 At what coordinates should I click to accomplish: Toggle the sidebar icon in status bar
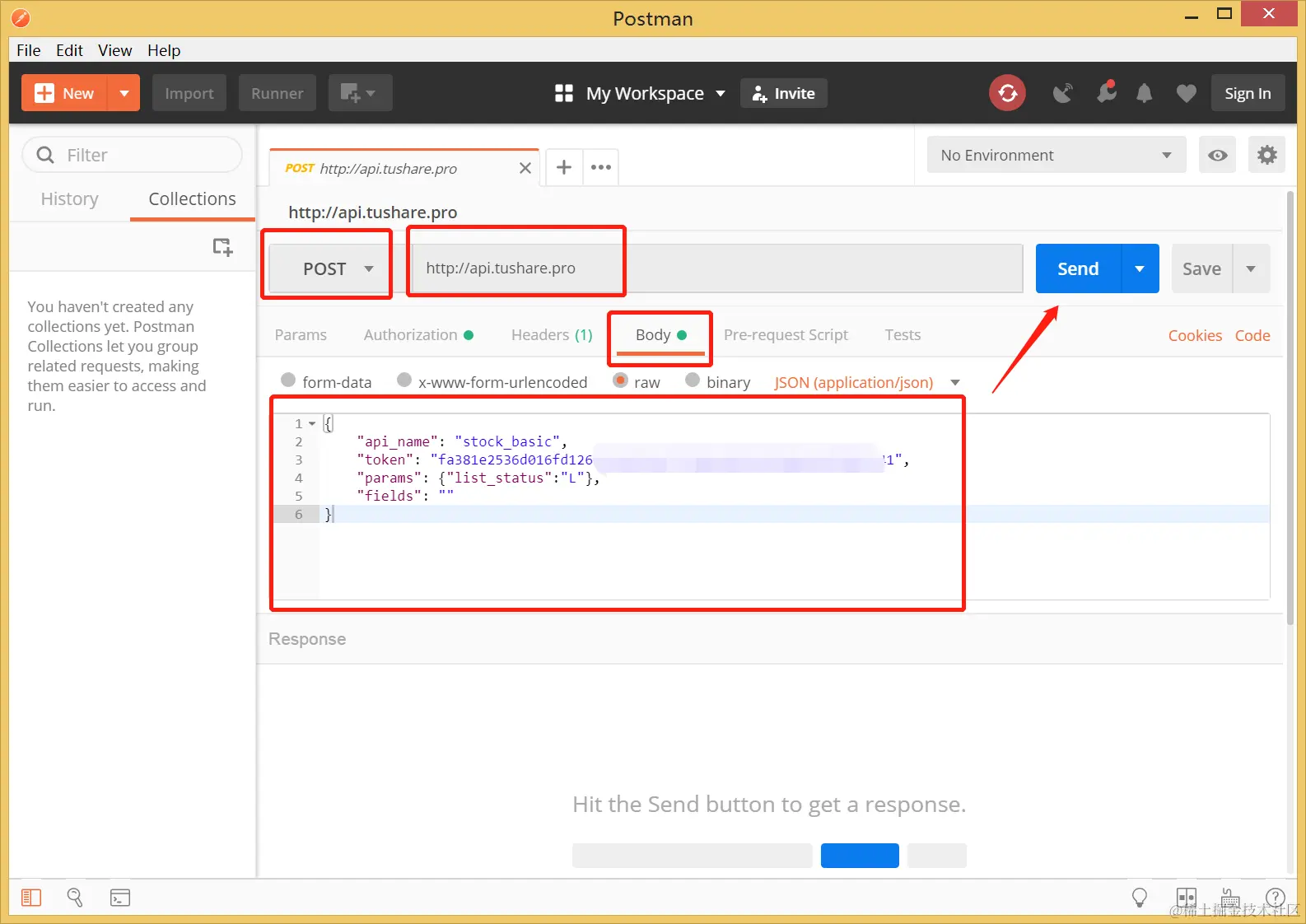[x=31, y=898]
